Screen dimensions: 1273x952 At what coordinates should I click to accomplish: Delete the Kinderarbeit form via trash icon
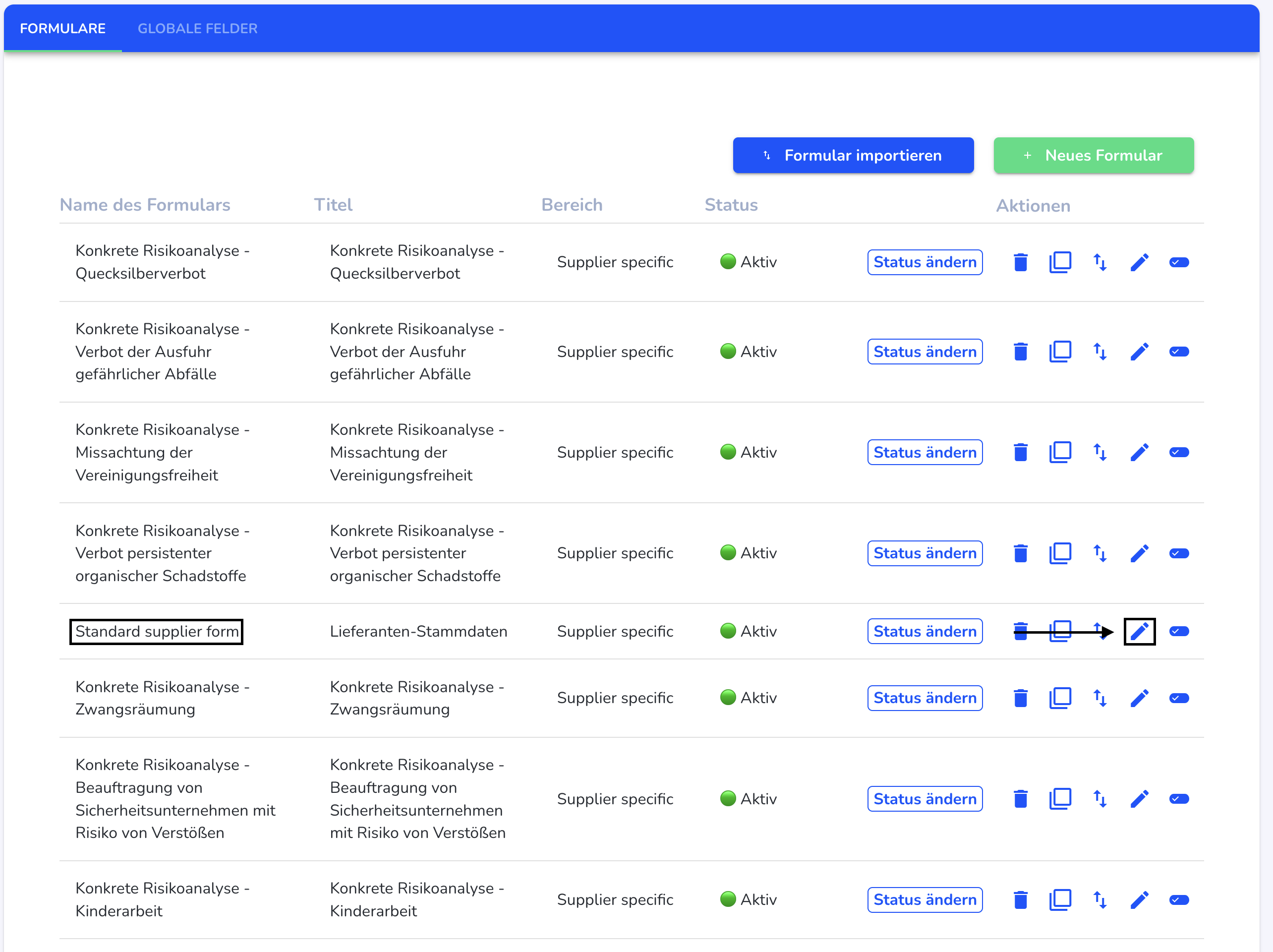point(1020,899)
